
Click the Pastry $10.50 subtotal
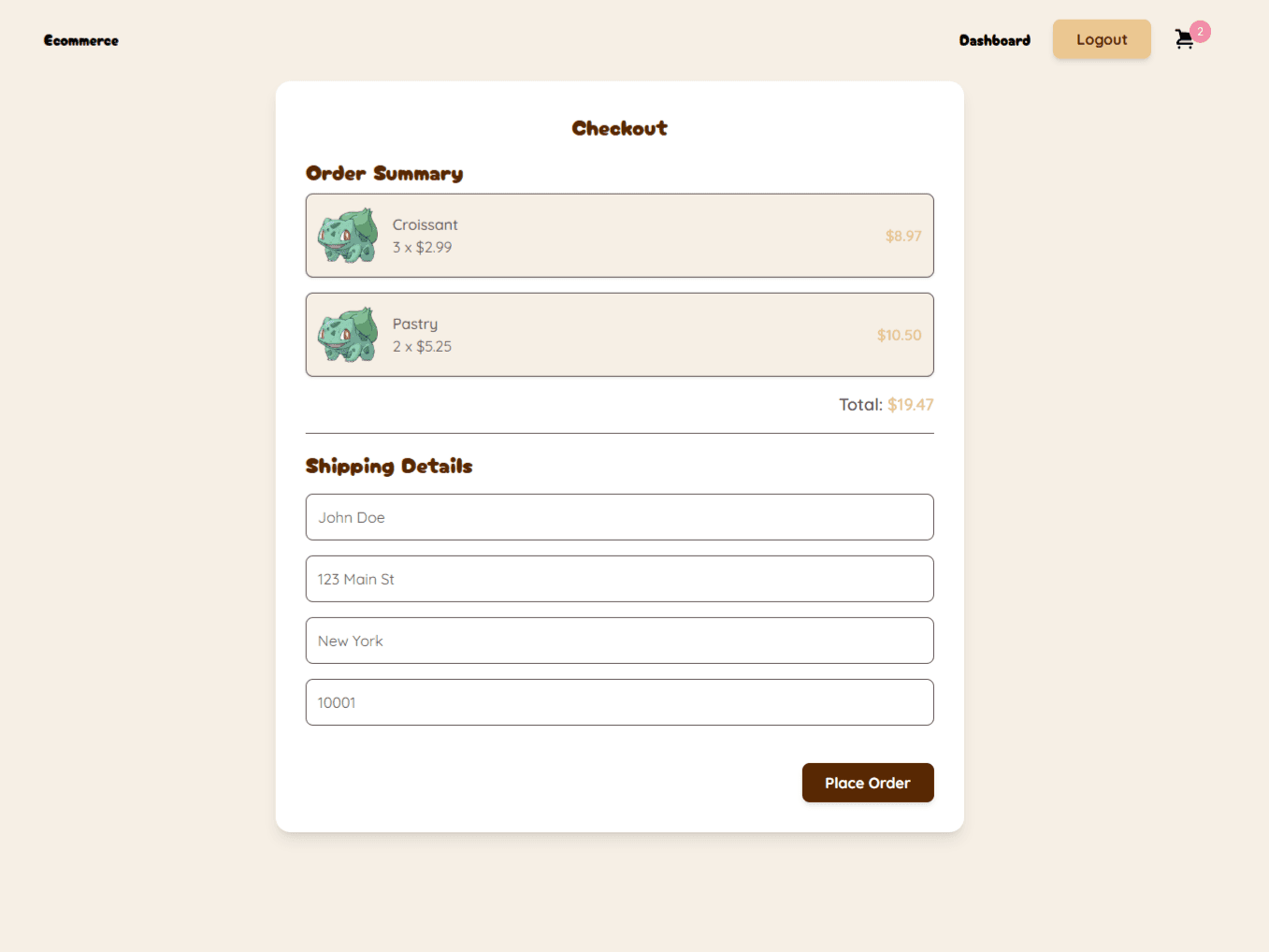pos(900,335)
